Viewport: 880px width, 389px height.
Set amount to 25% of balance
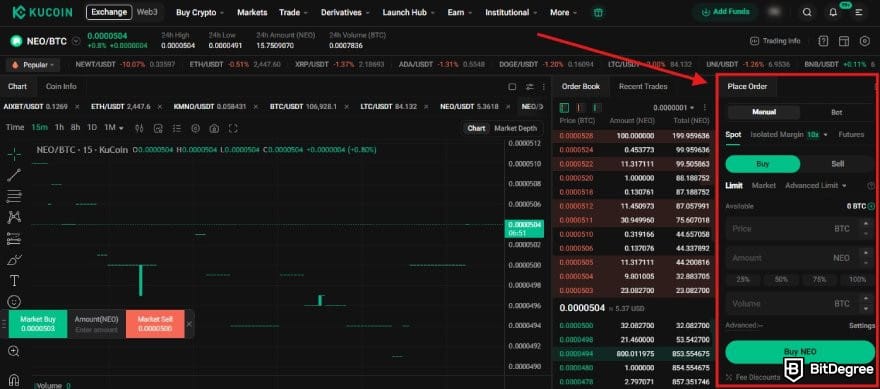click(743, 280)
